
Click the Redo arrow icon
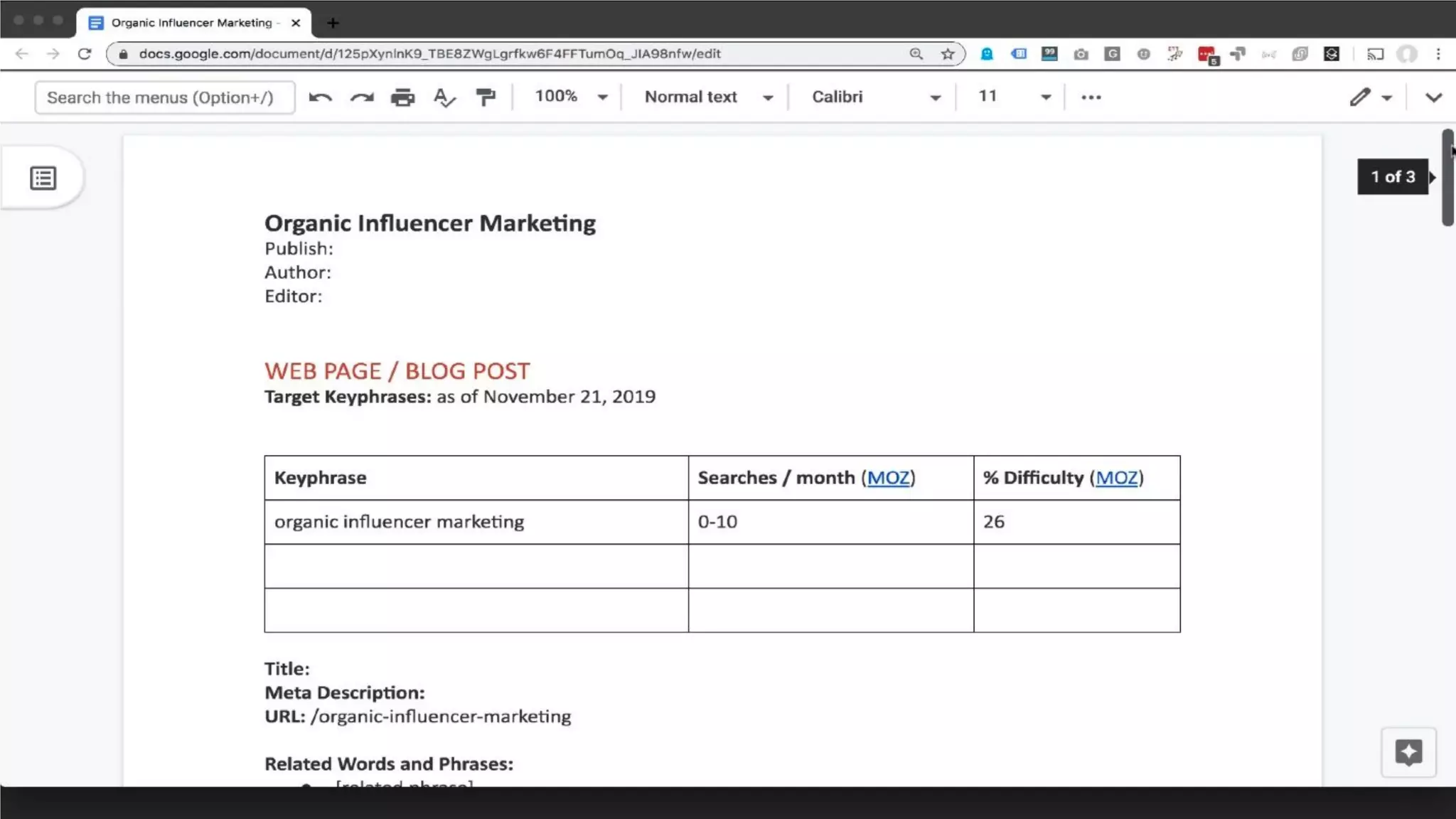tap(362, 97)
